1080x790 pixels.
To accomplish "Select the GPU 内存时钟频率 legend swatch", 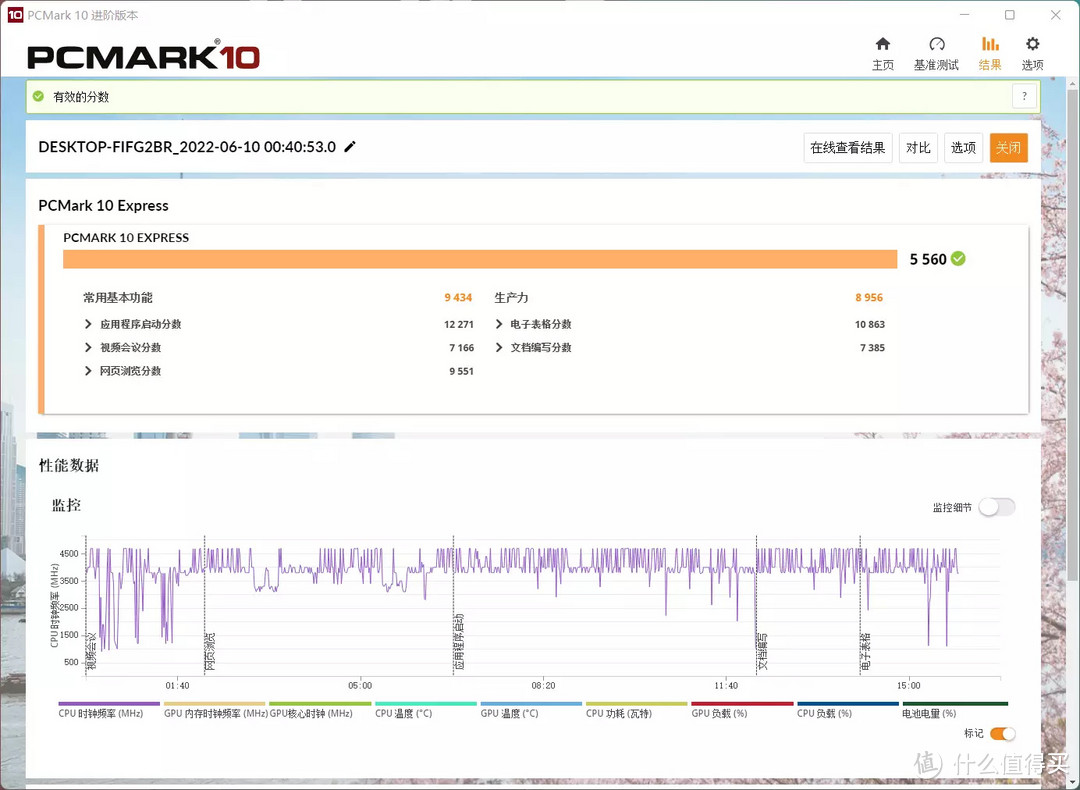I will 214,704.
